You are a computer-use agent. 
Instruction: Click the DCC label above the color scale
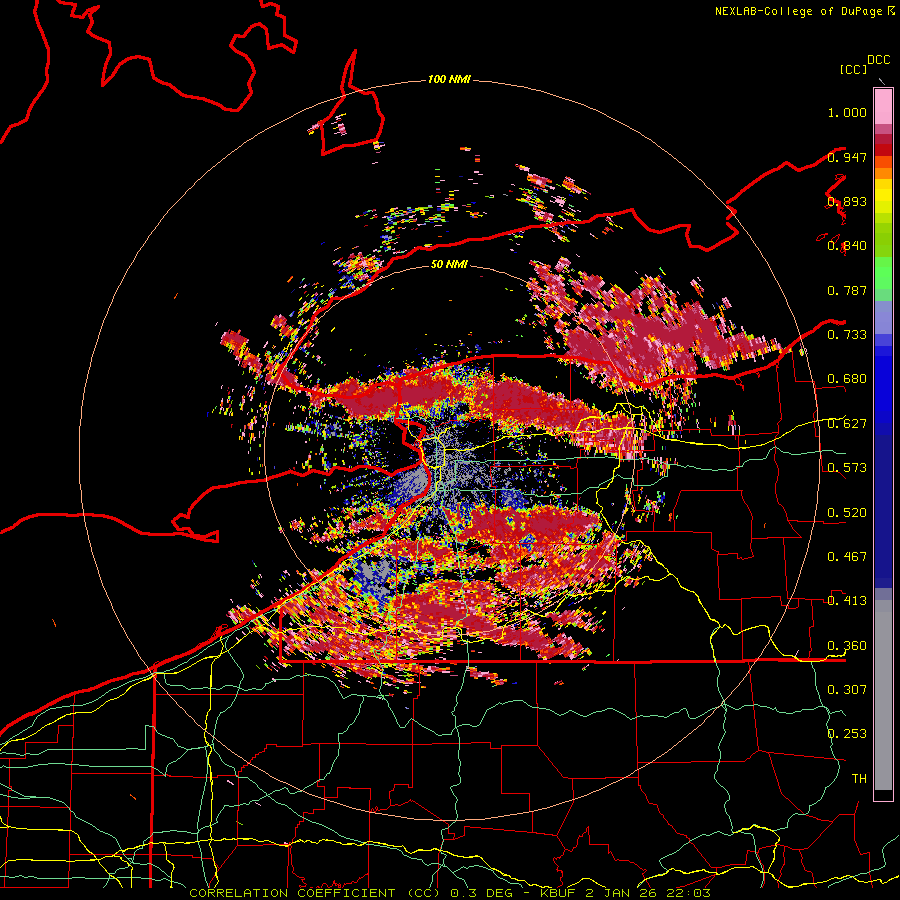click(878, 60)
